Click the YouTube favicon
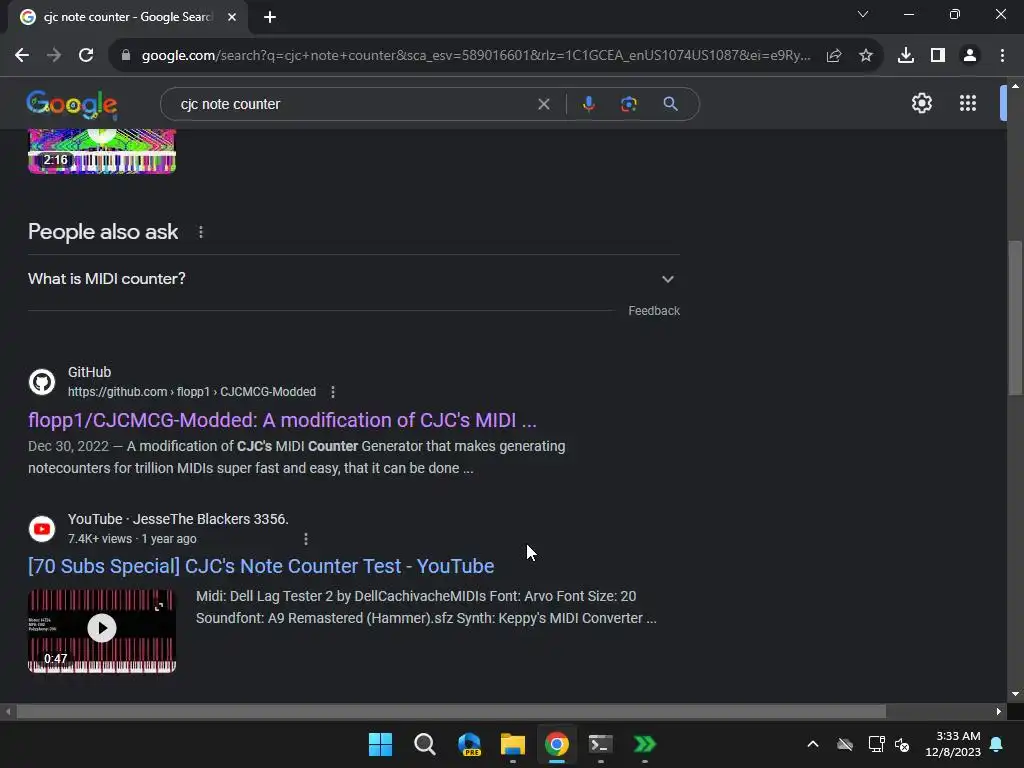Image resolution: width=1024 pixels, height=768 pixels. tap(42, 529)
